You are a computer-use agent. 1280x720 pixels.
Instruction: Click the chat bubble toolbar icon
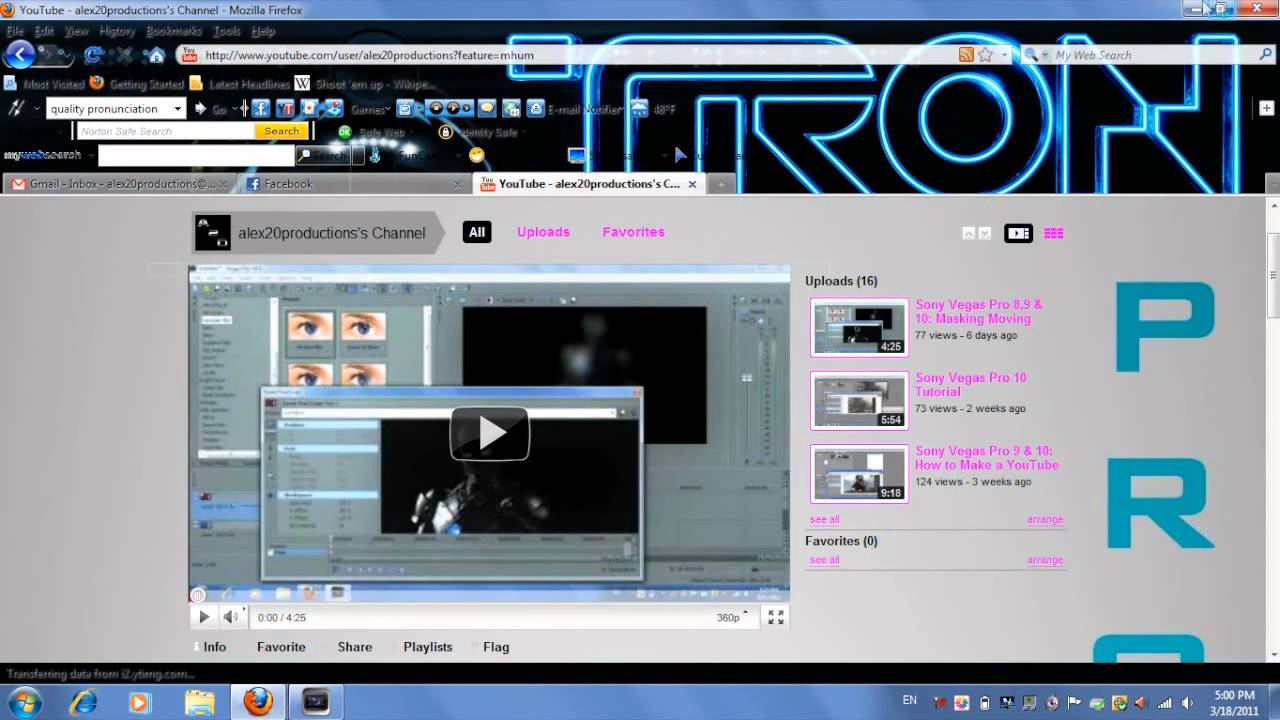click(486, 109)
